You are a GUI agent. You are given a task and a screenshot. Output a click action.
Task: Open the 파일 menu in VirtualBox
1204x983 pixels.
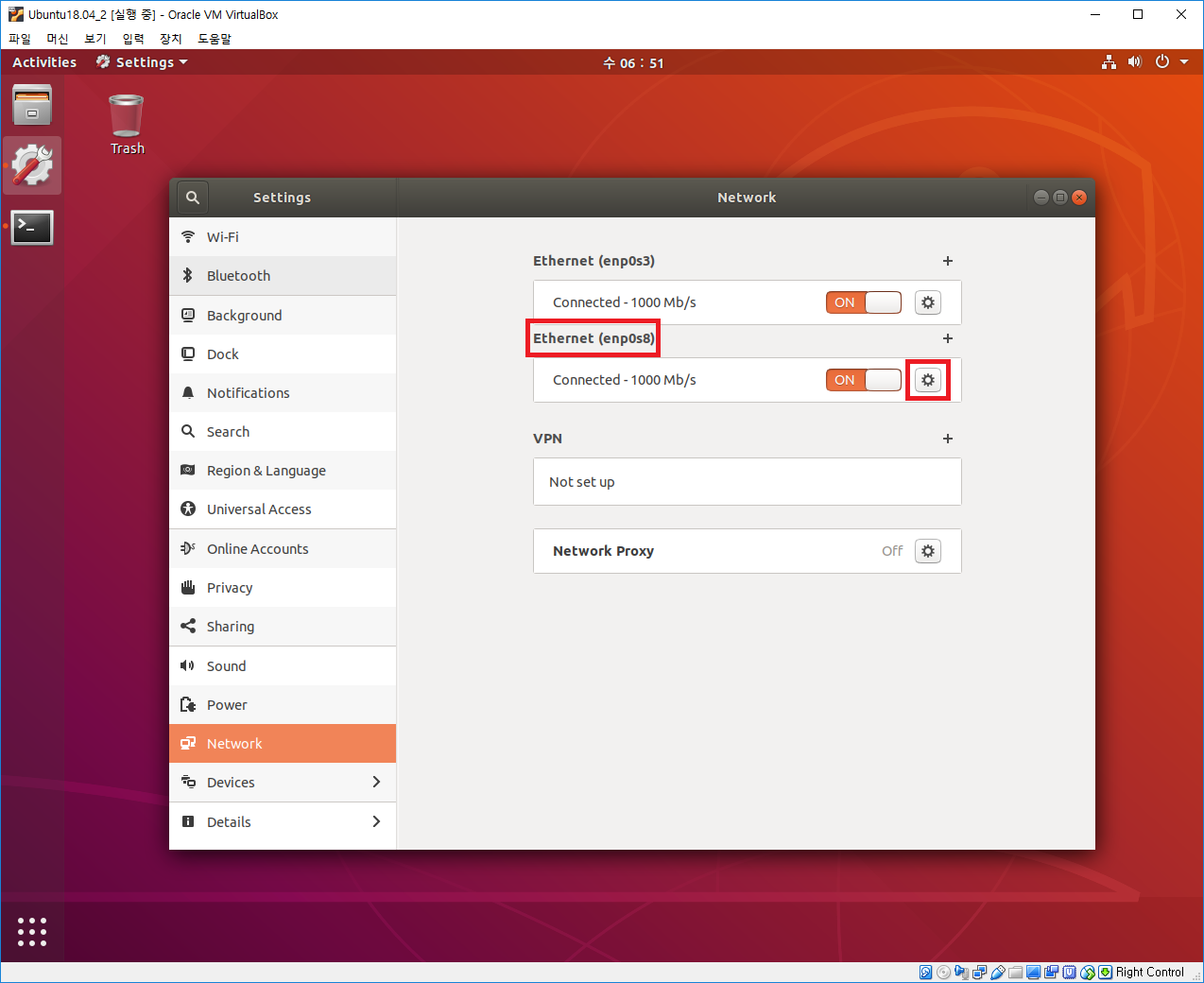20,39
